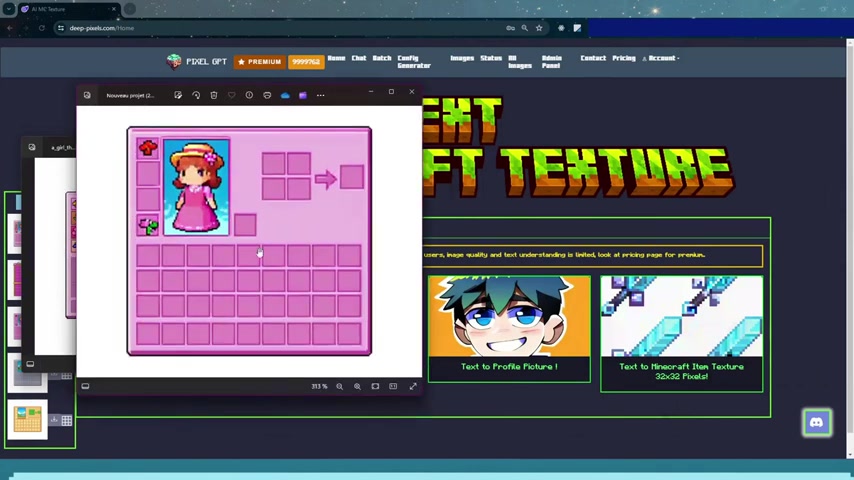
Task: Open the Admin Panel nav link
Action: pos(551,62)
